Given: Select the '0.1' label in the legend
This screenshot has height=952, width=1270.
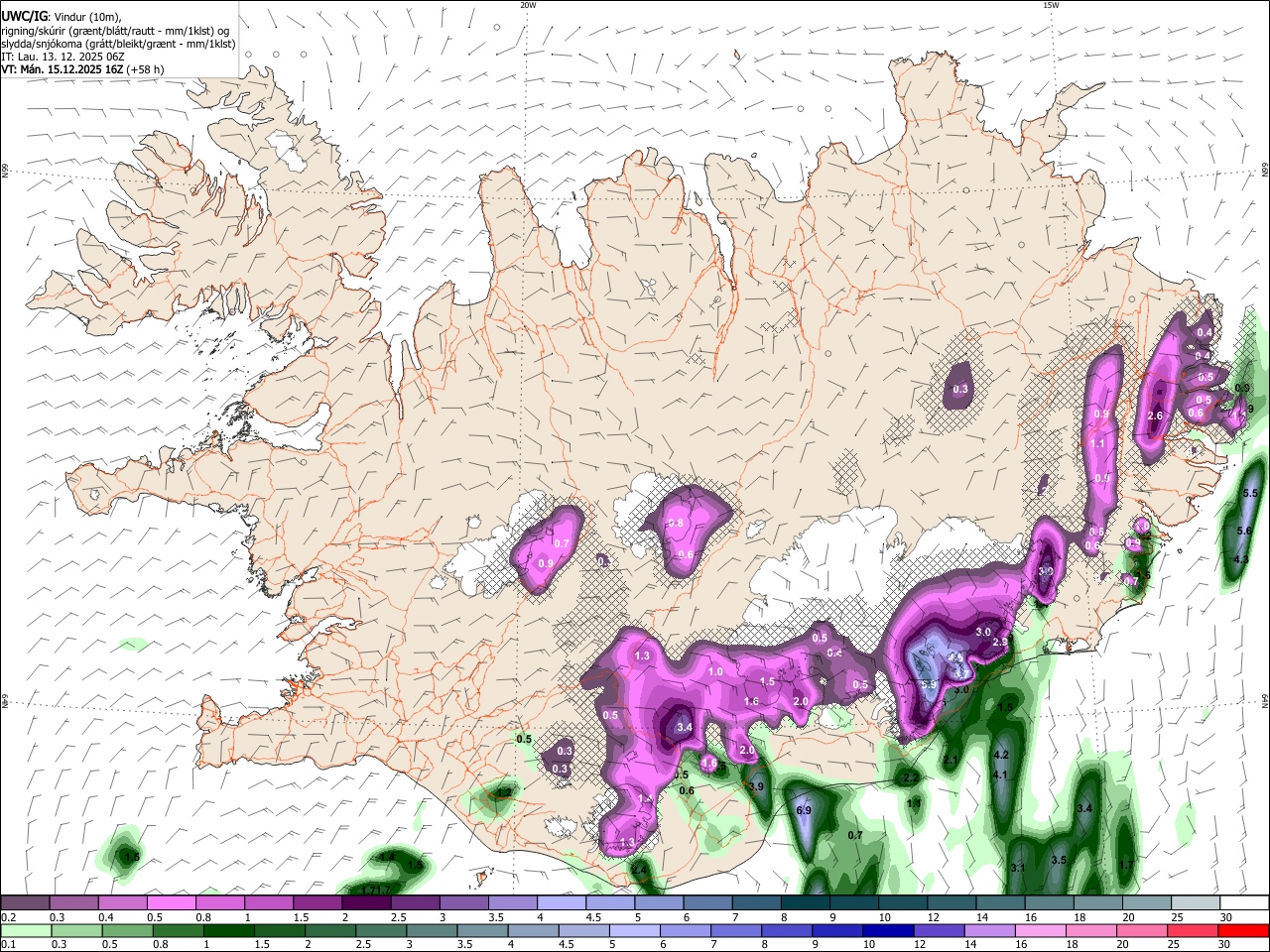Looking at the screenshot, I should point(8,944).
